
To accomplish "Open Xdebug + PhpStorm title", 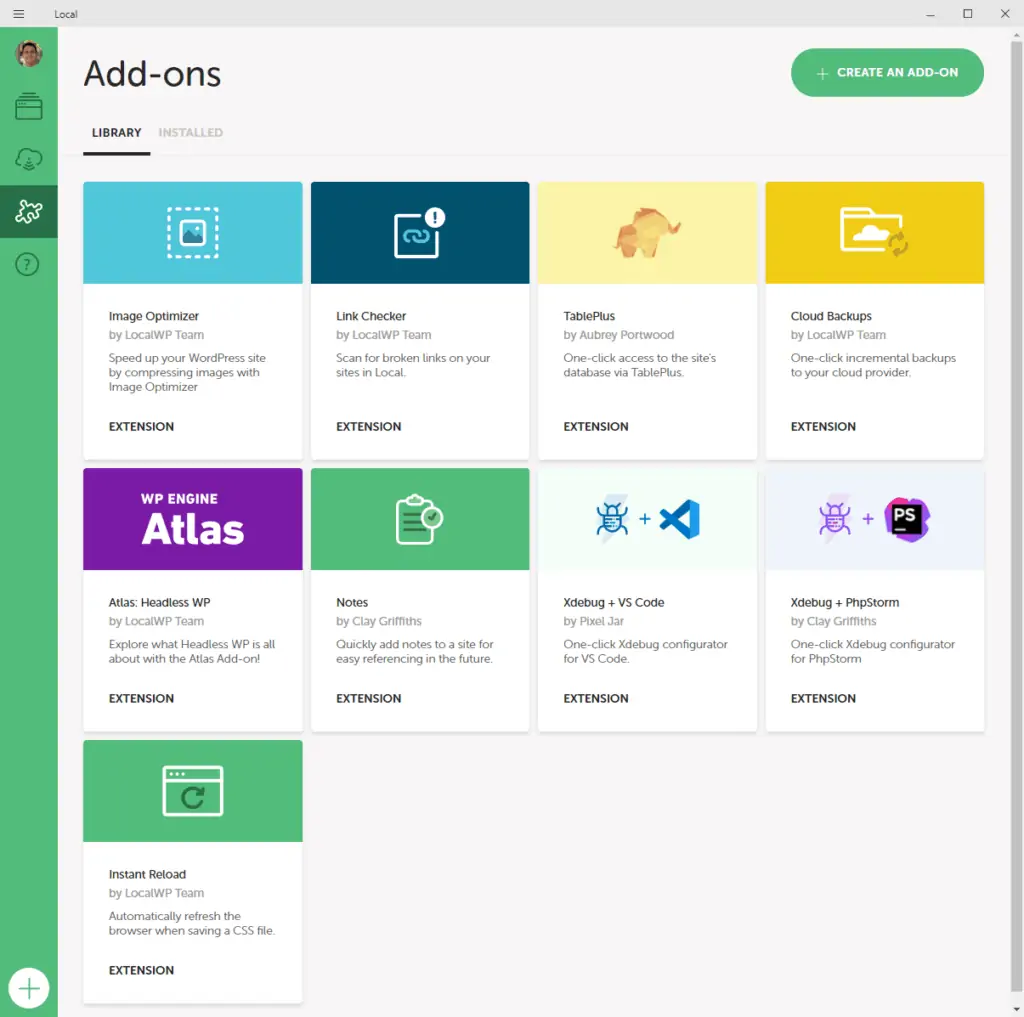I will click(844, 602).
